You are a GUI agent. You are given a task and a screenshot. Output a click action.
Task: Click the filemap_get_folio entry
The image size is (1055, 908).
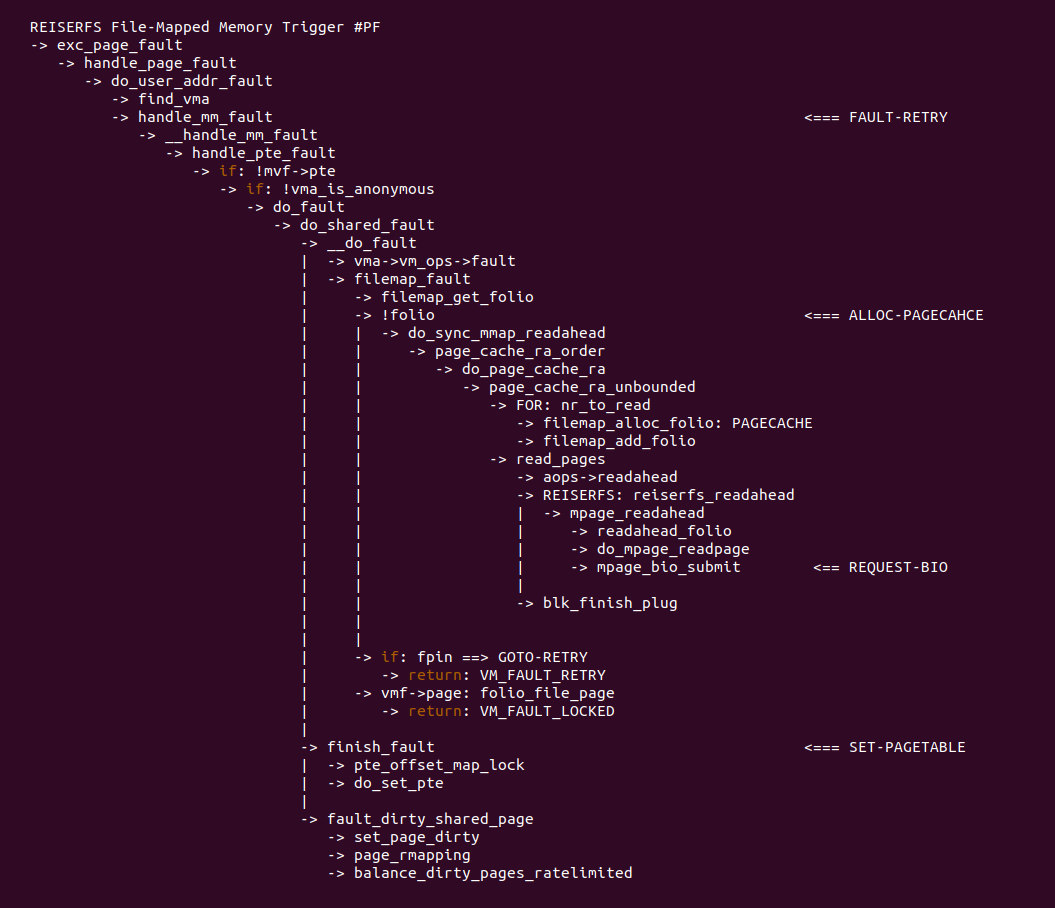point(457,297)
